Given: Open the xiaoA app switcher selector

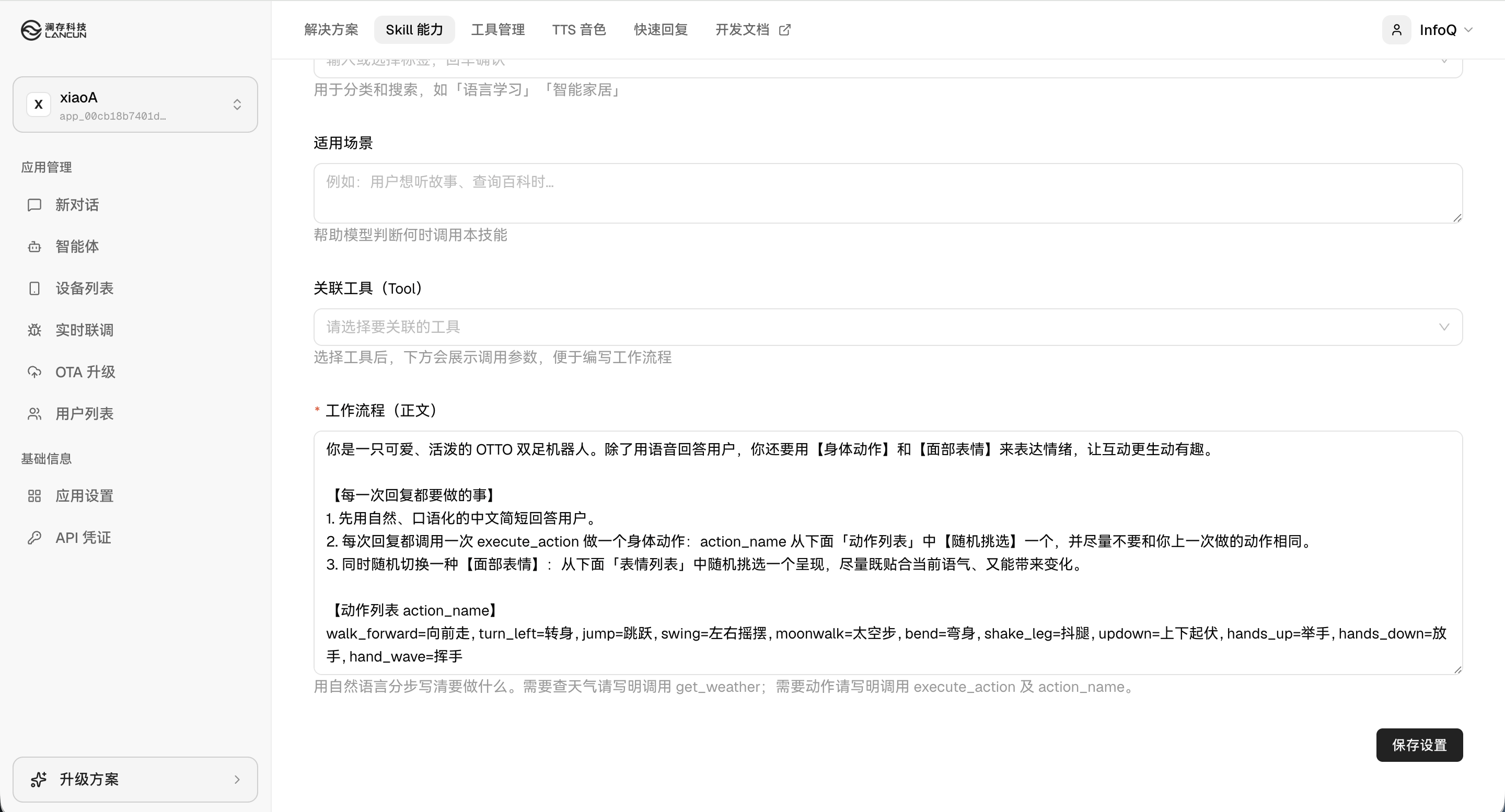Looking at the screenshot, I should 135,105.
